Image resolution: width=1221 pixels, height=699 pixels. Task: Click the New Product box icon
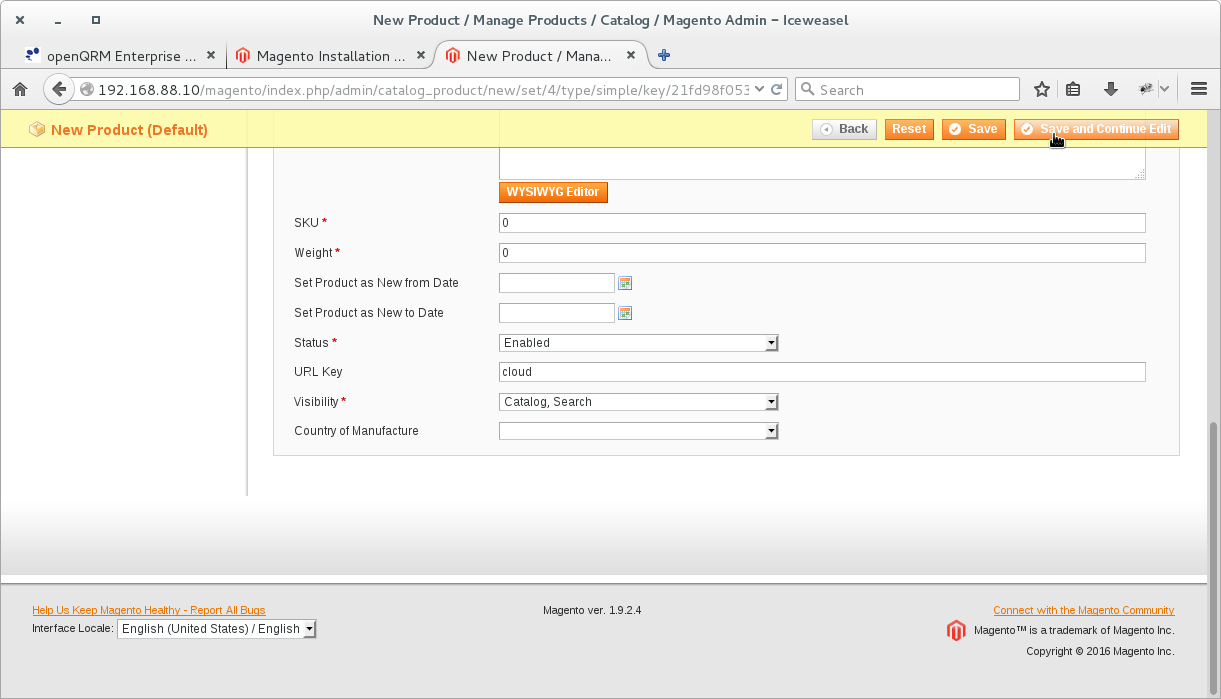coord(37,129)
